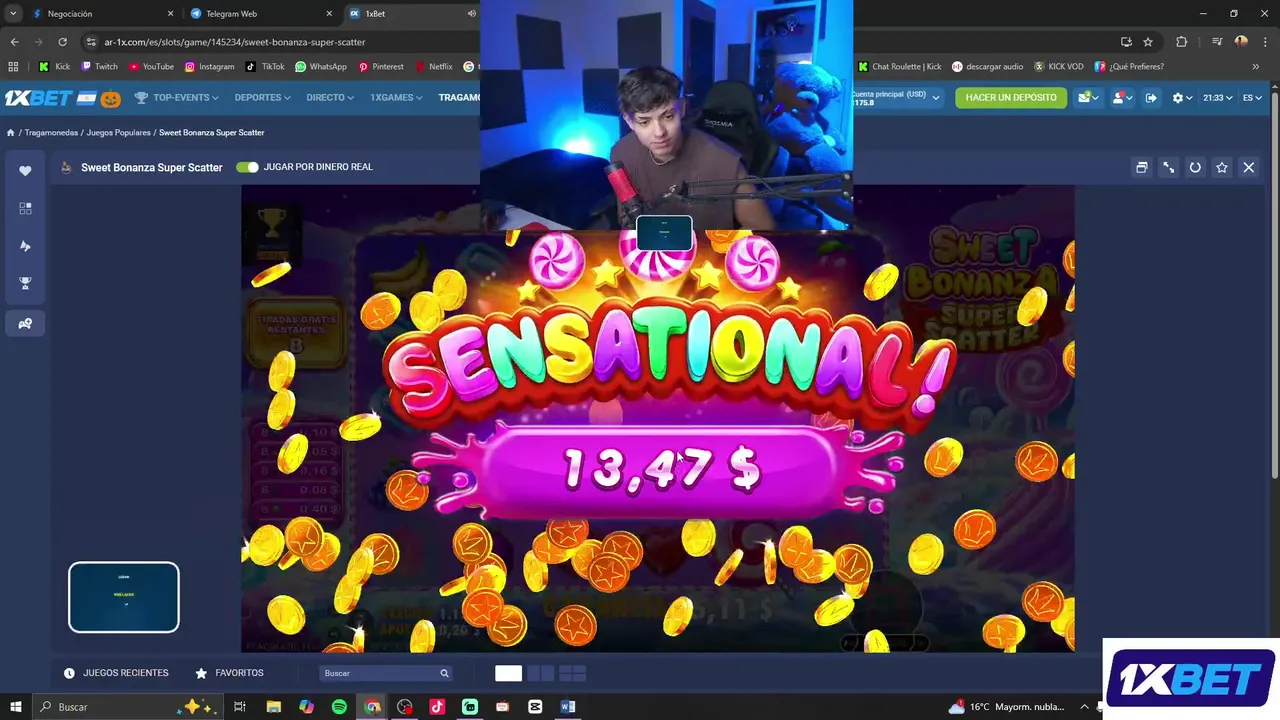Select the two-game split layout view
The image size is (1280, 720).
540,673
